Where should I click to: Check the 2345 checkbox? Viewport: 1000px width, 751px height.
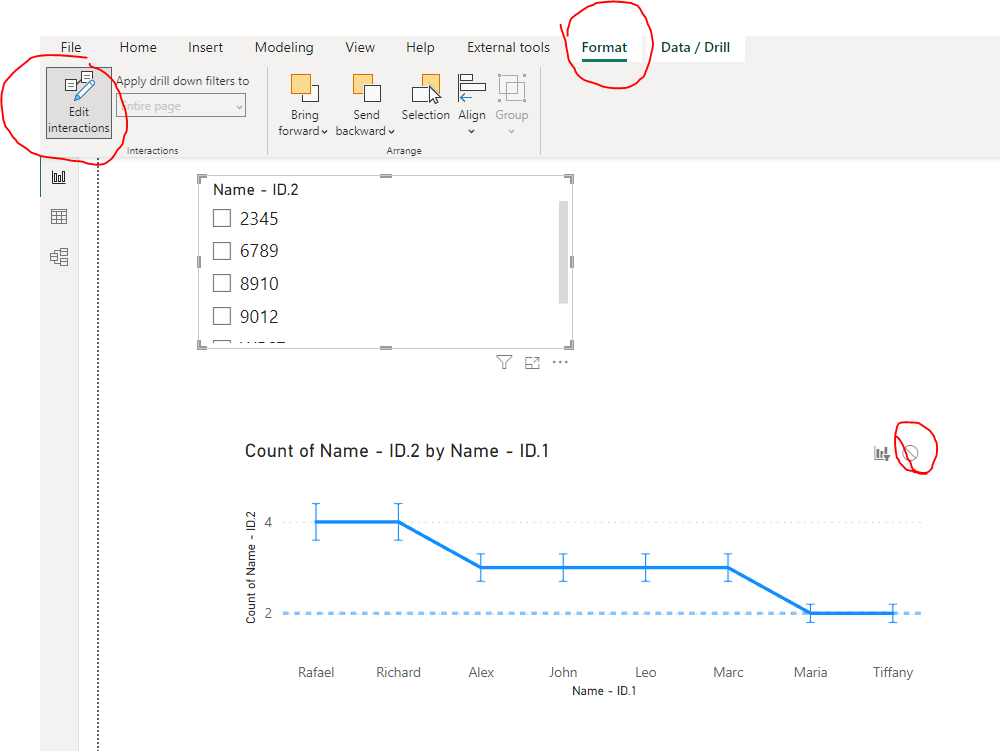(x=222, y=218)
